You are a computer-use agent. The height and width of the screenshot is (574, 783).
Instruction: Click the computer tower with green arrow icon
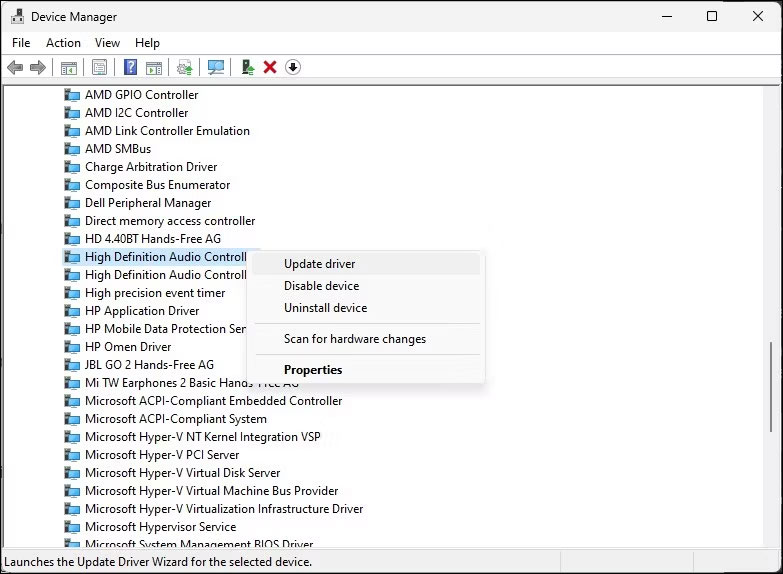pyautogui.click(x=247, y=67)
